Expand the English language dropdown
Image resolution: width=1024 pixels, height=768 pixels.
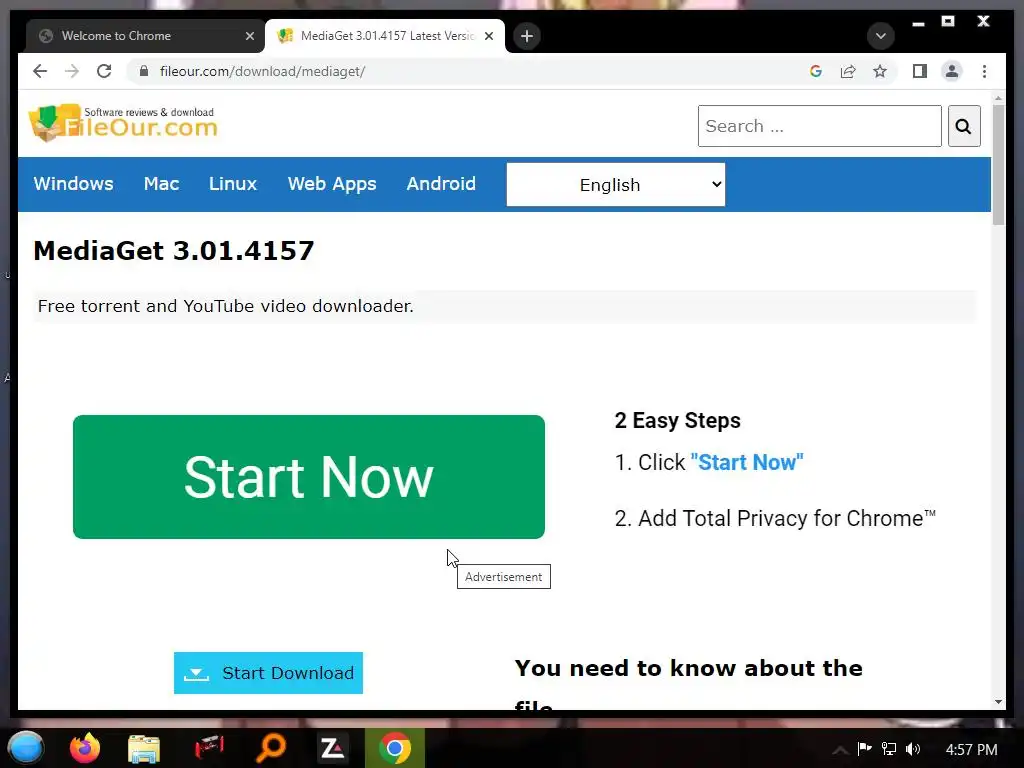click(615, 185)
